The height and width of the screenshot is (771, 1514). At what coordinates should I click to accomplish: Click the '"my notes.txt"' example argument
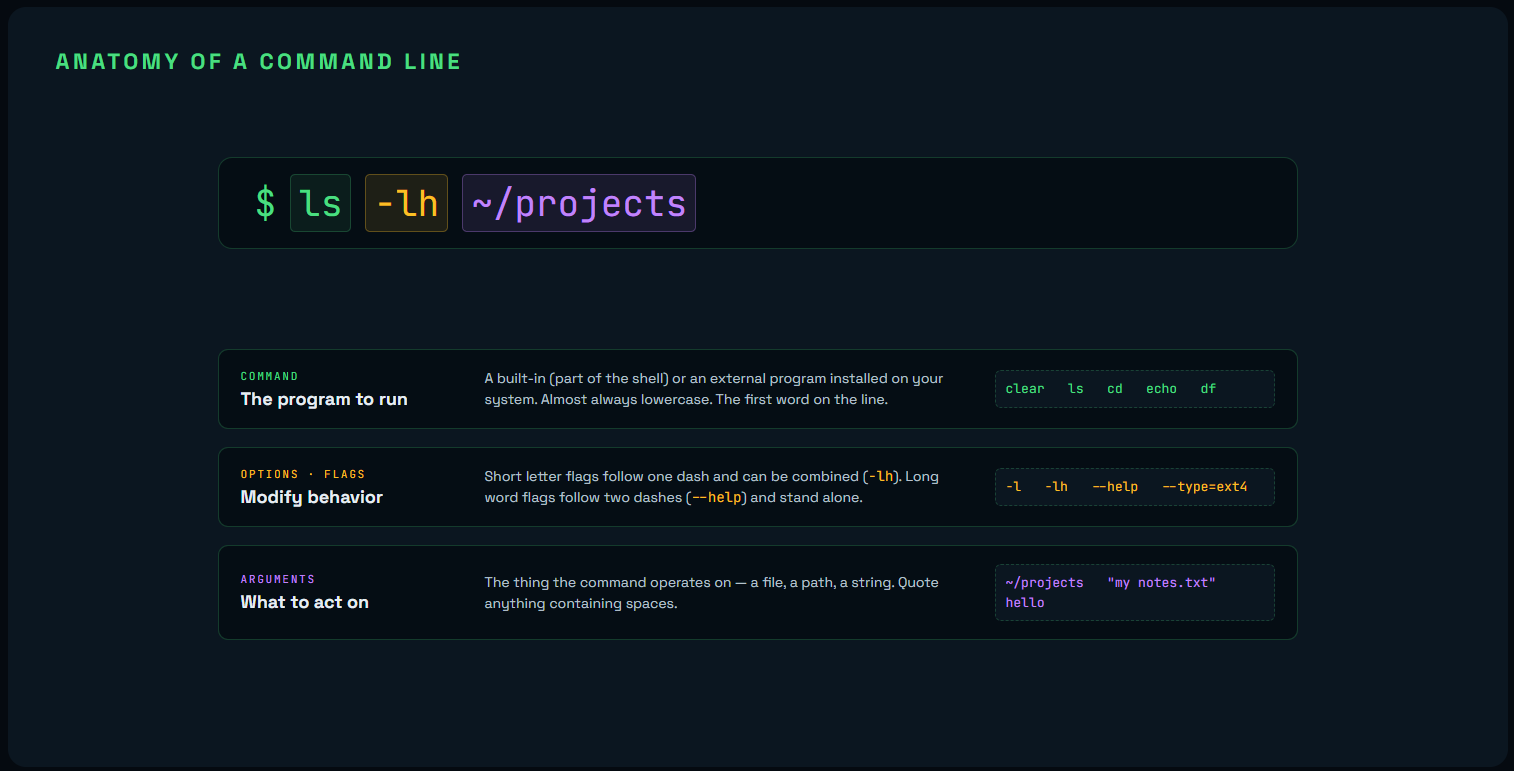[1161, 582]
